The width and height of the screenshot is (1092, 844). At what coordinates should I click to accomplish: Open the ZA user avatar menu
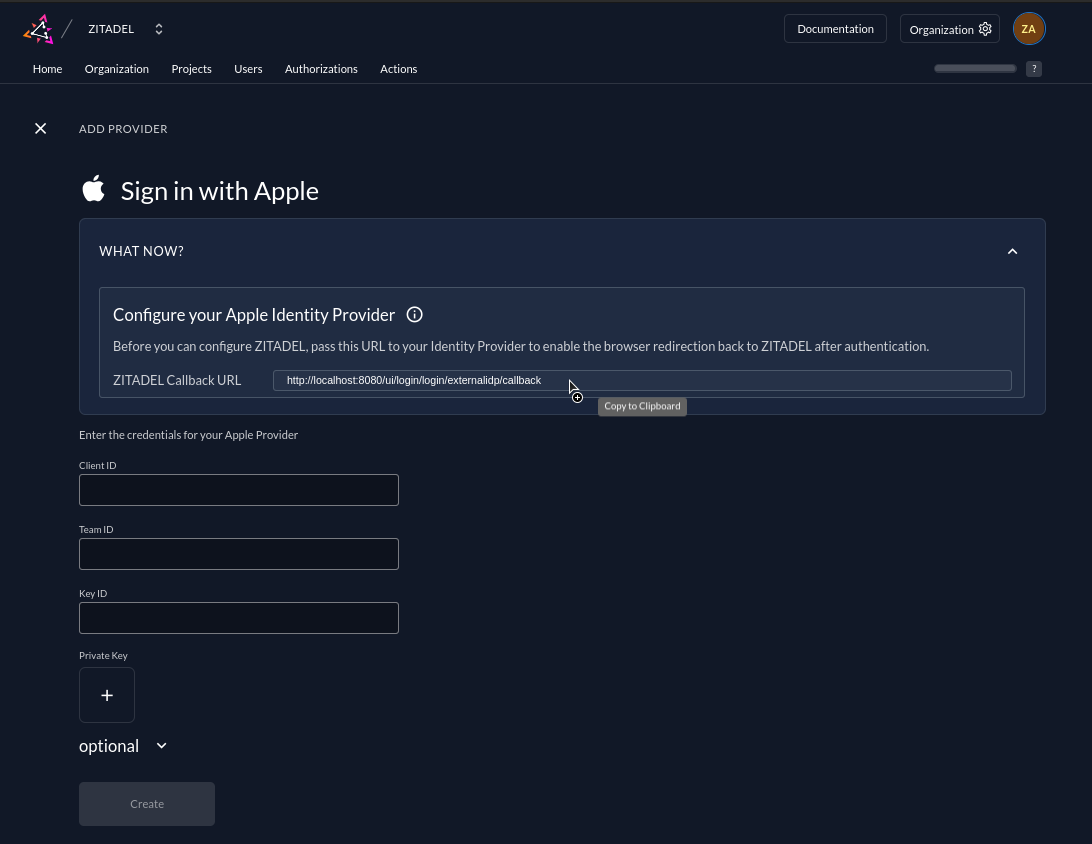tap(1029, 28)
